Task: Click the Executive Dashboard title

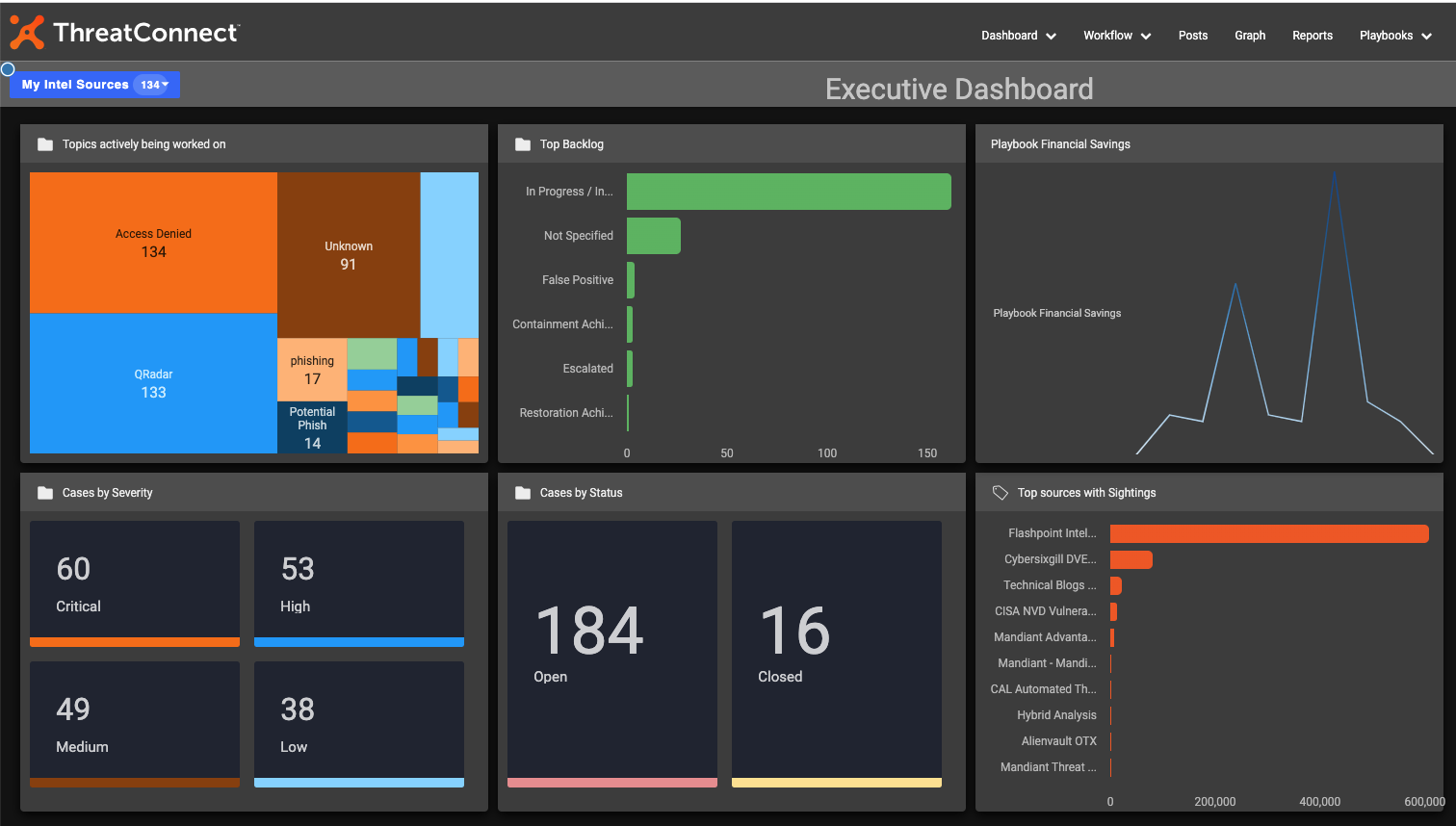Action: click(959, 89)
